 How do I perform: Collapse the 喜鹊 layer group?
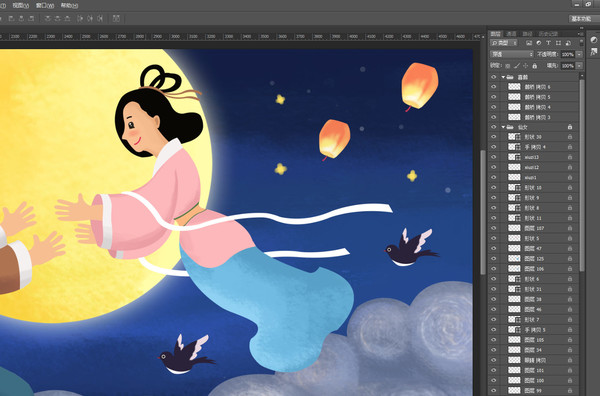coord(503,77)
